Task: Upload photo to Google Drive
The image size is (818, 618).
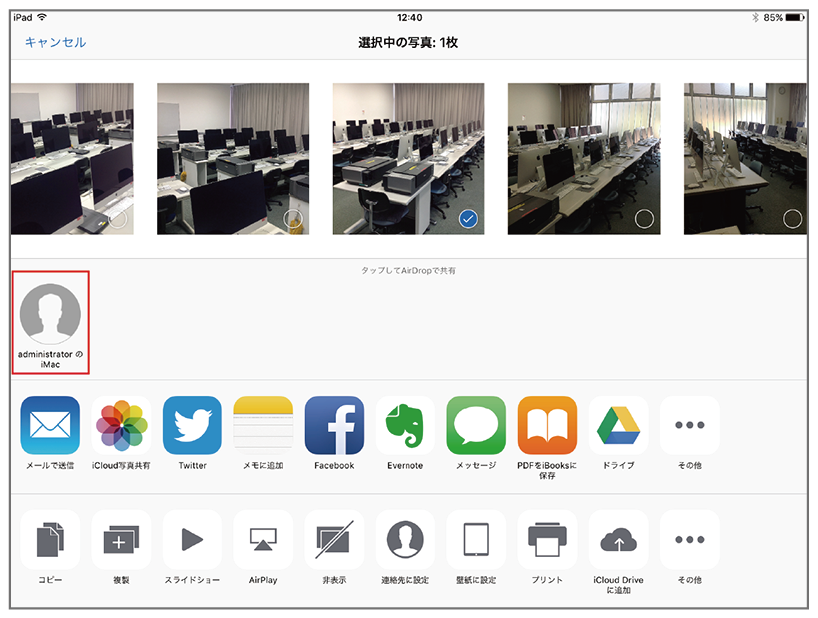Action: [x=618, y=426]
